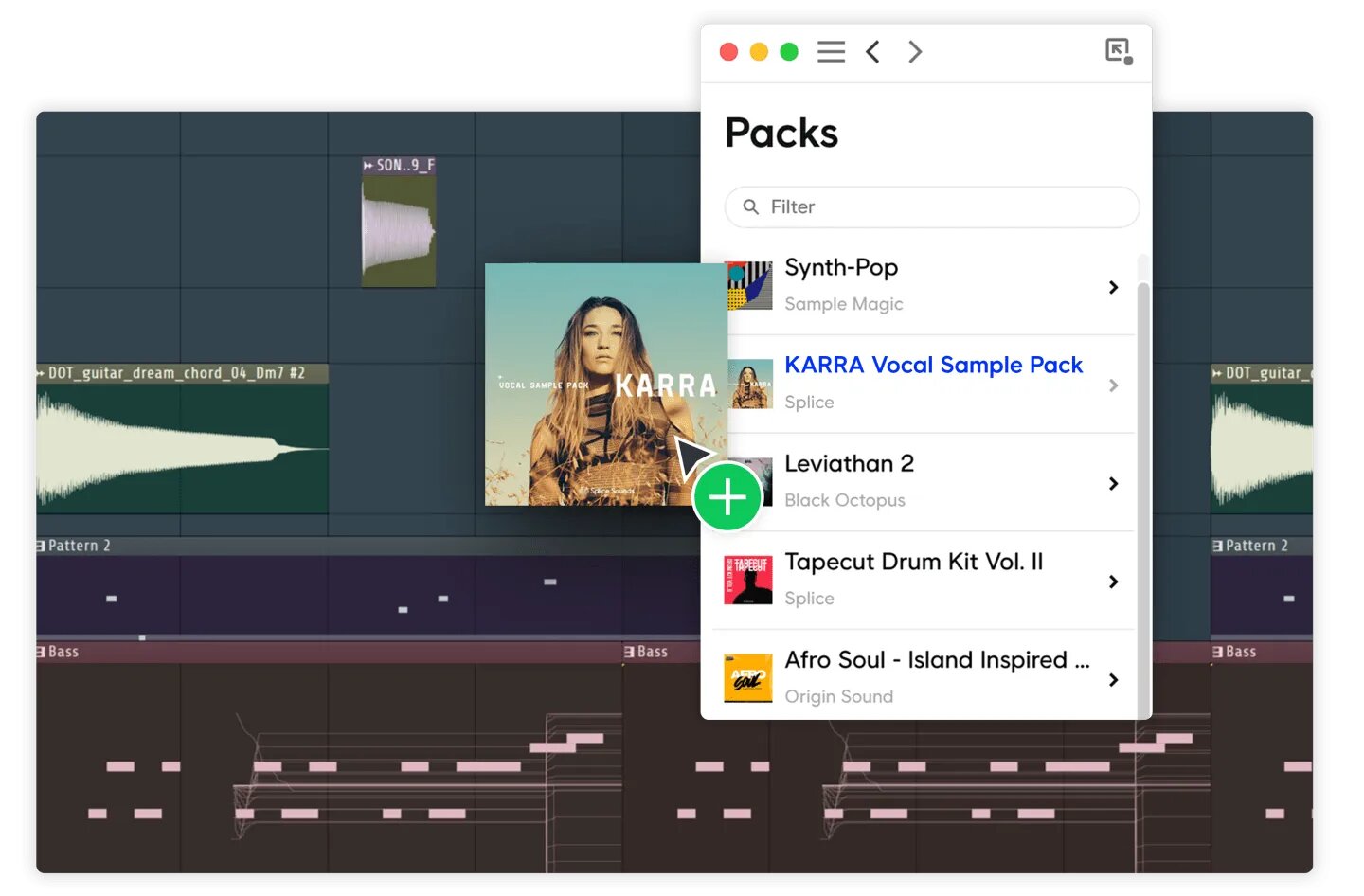Open the Leviathan 2 pack by Black Octopus
The image size is (1364, 896).
[849, 463]
